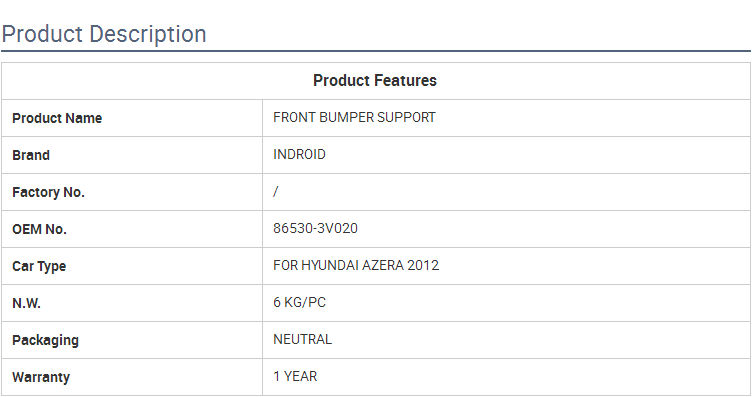Select FRONT BUMPER SUPPORT text
This screenshot has height=397, width=752.
[x=354, y=117]
